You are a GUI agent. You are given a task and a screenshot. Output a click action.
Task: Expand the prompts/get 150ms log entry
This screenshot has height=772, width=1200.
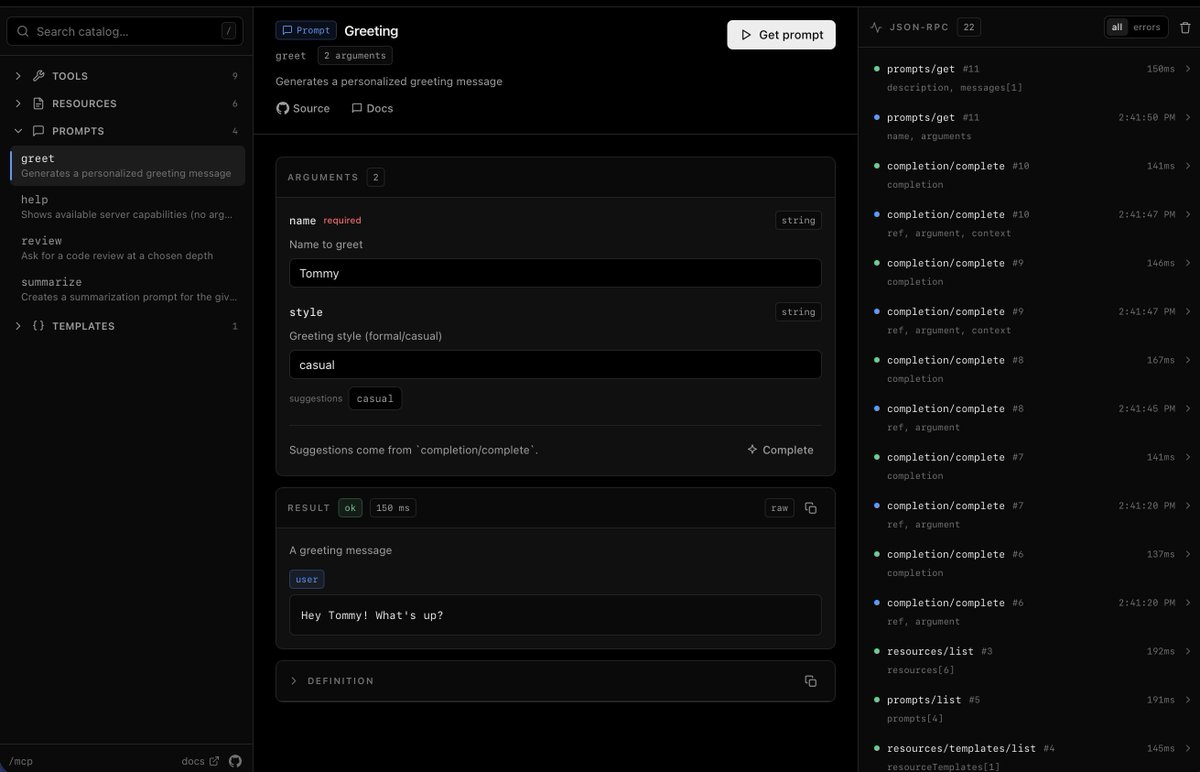[x=1187, y=69]
